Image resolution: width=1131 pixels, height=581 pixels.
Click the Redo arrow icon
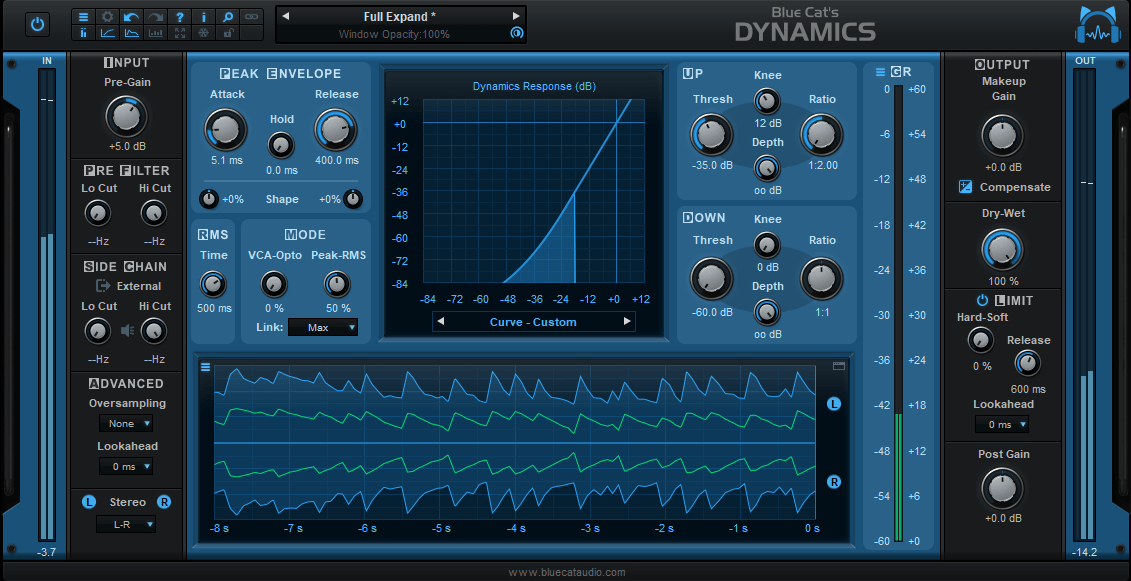(154, 16)
